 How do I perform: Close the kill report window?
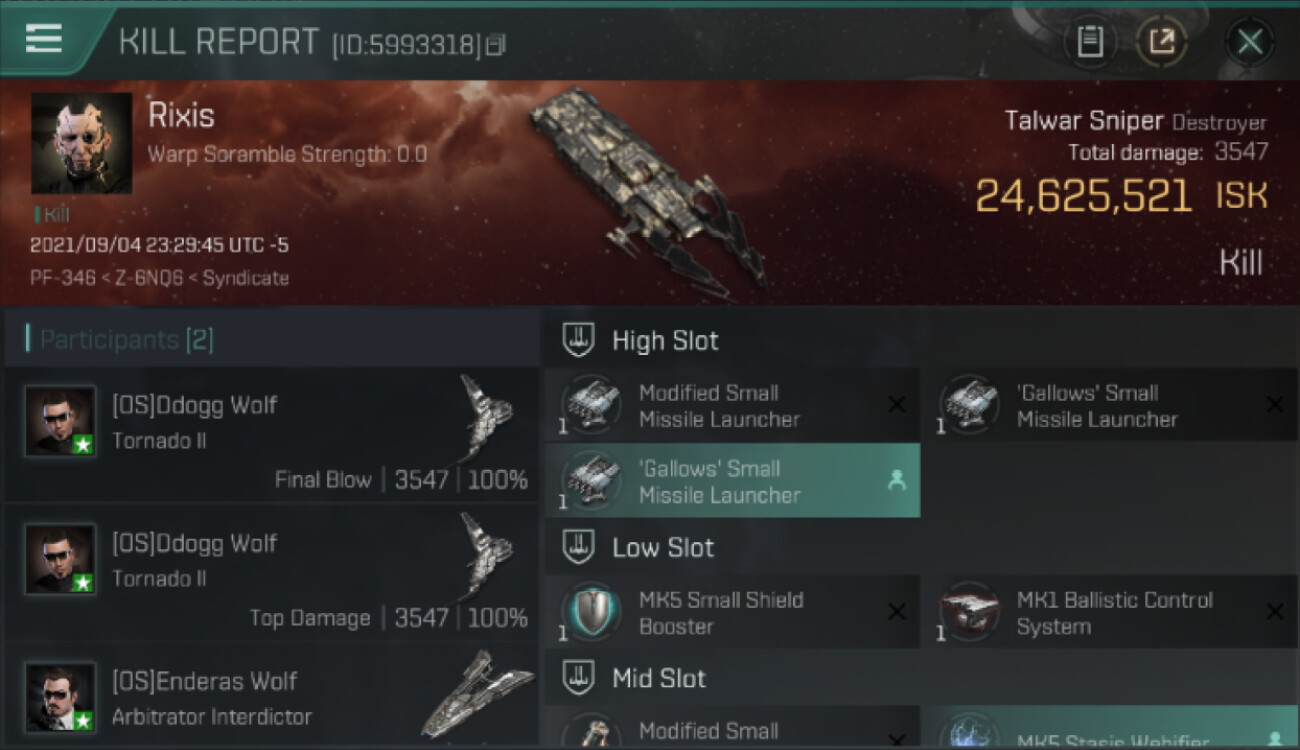coord(1249,42)
